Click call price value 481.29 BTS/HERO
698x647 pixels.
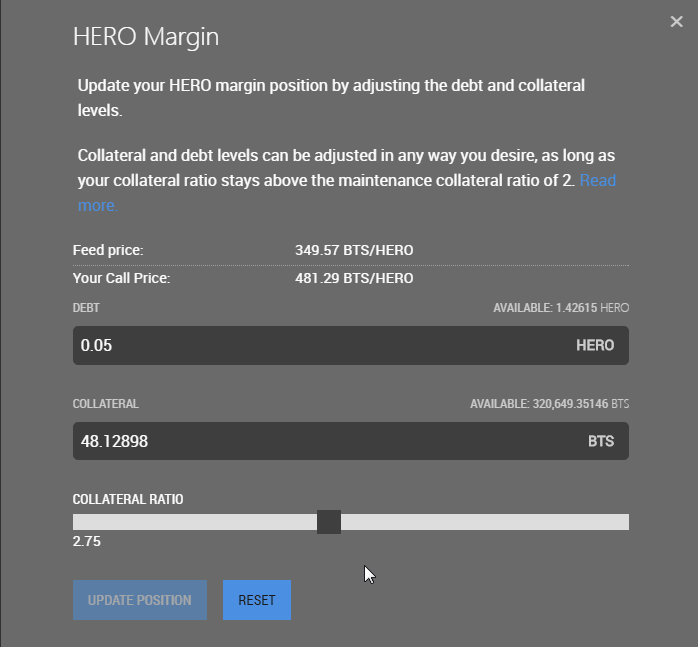pos(354,278)
